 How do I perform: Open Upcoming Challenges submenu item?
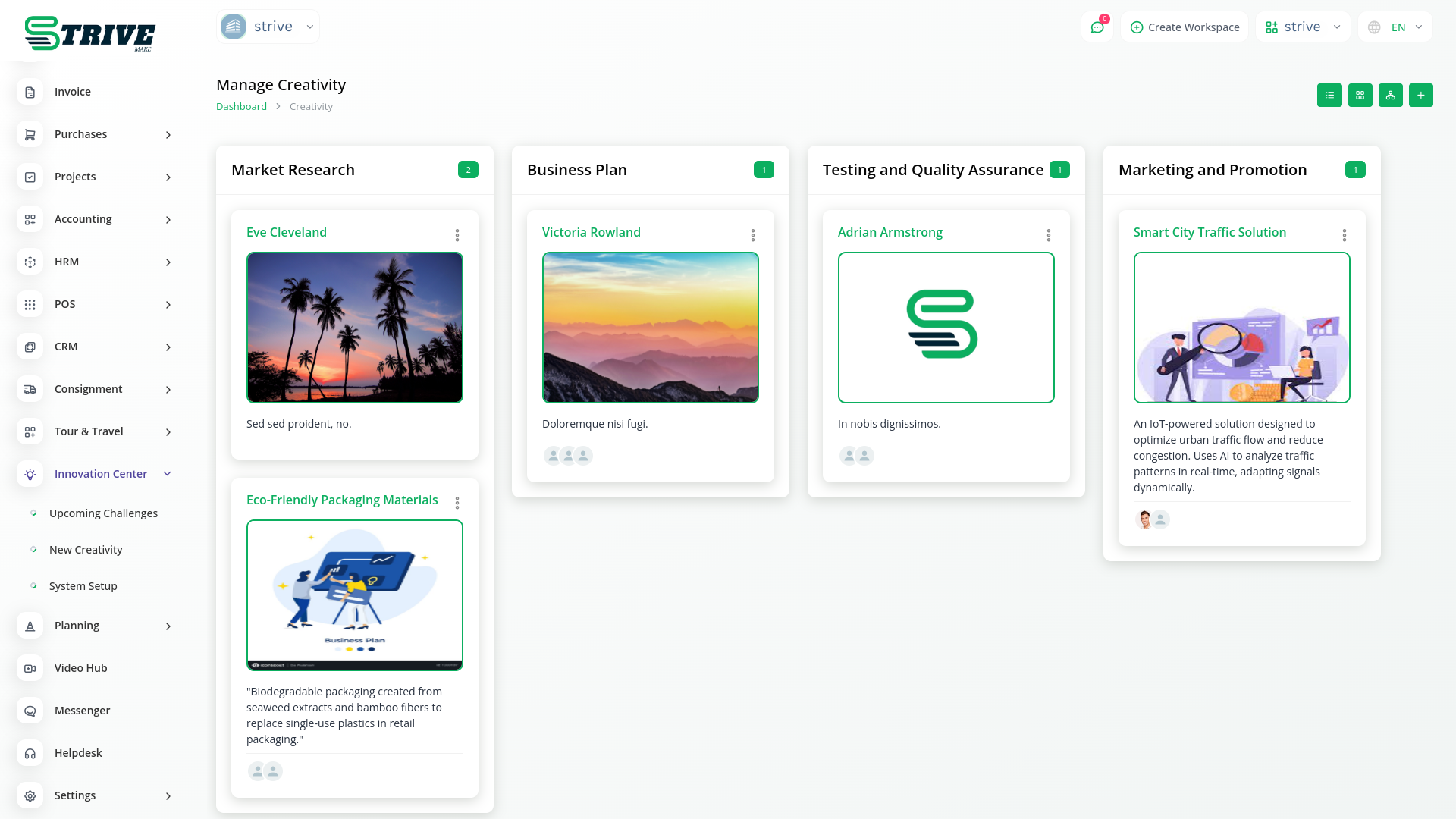(x=103, y=513)
